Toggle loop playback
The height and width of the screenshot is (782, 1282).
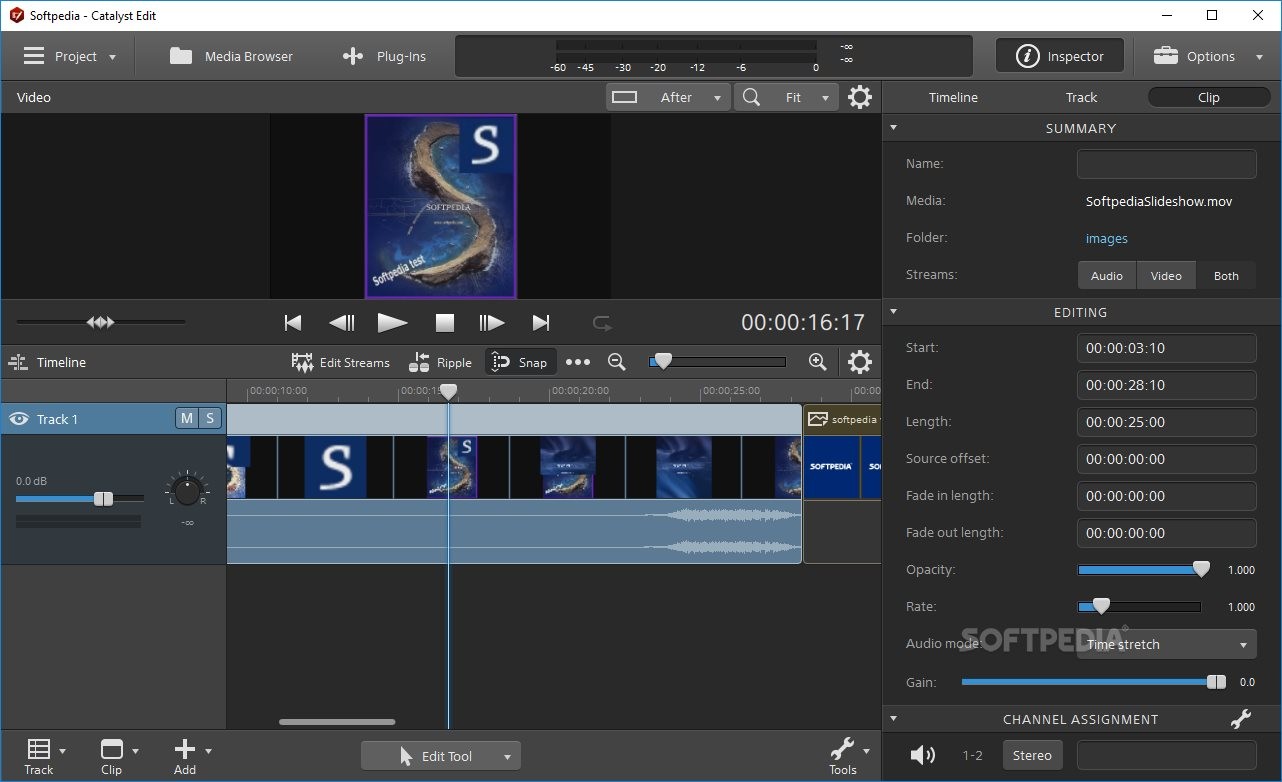pos(602,322)
